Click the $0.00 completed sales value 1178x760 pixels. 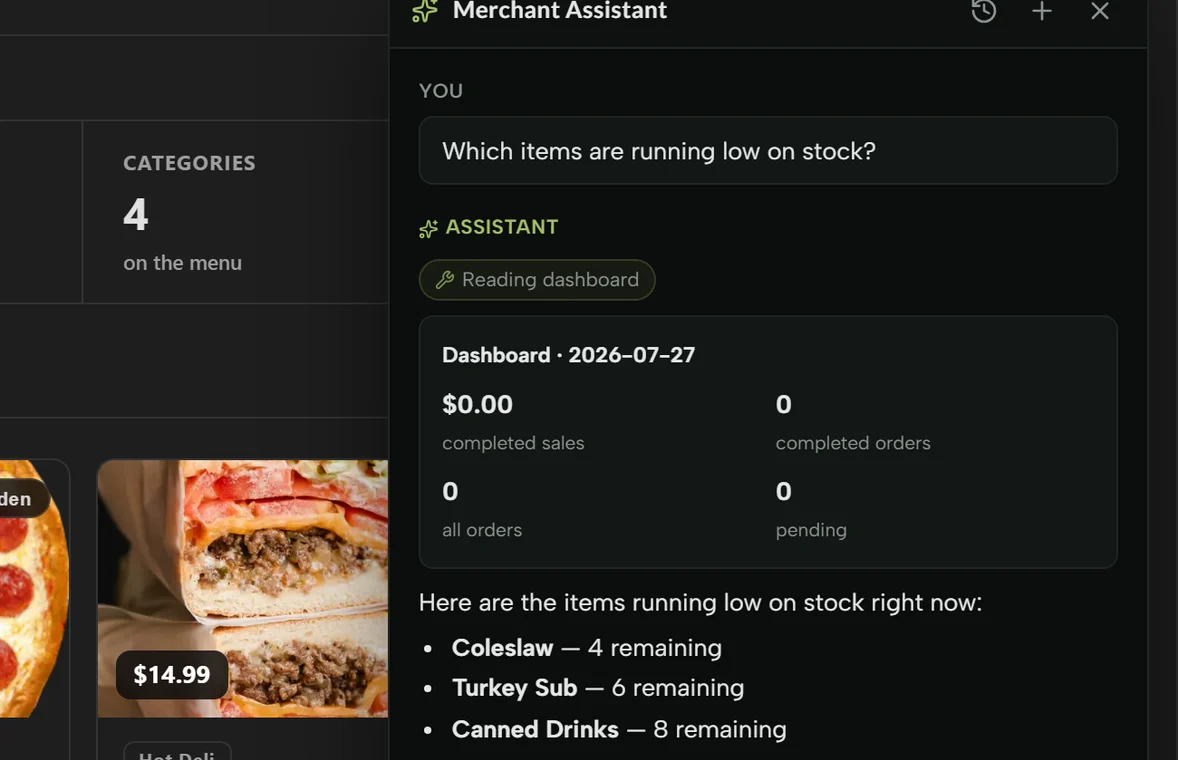click(x=477, y=404)
